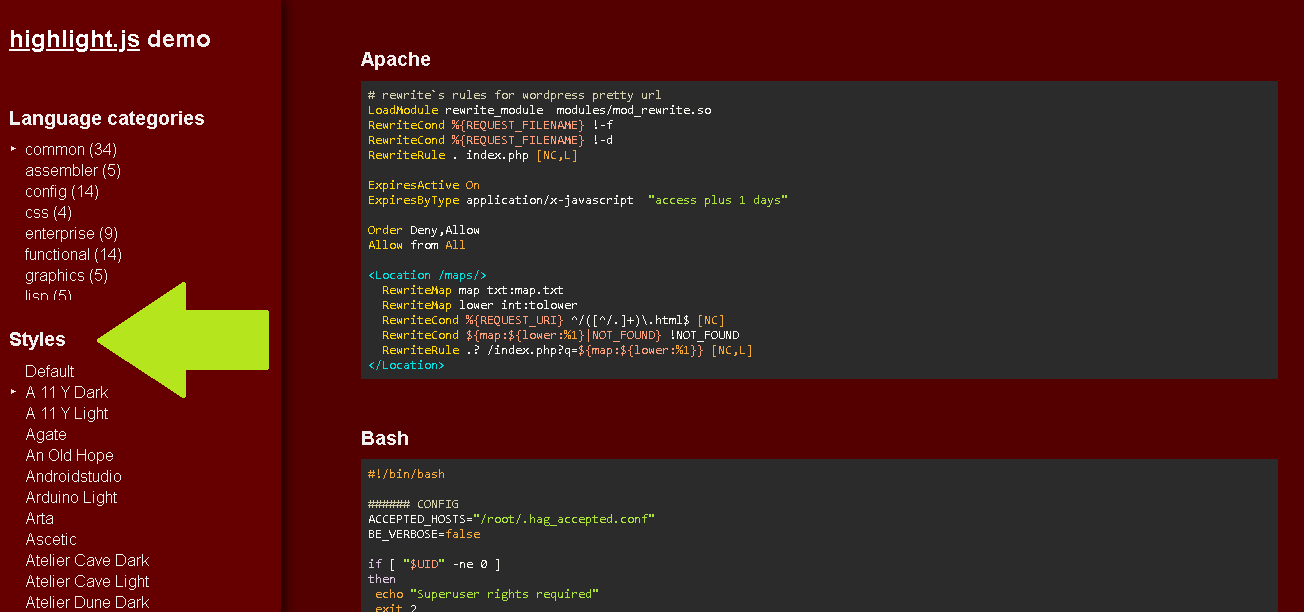Click the Styles heading
1304x612 pixels.
37,339
